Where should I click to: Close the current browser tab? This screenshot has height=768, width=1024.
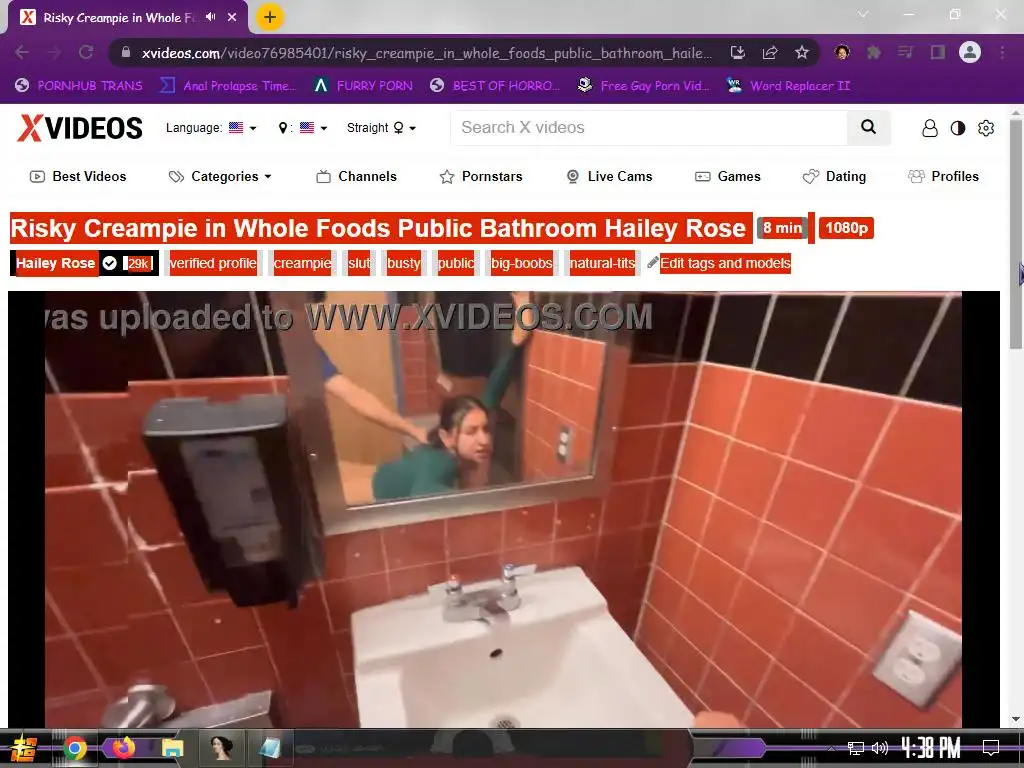(232, 17)
